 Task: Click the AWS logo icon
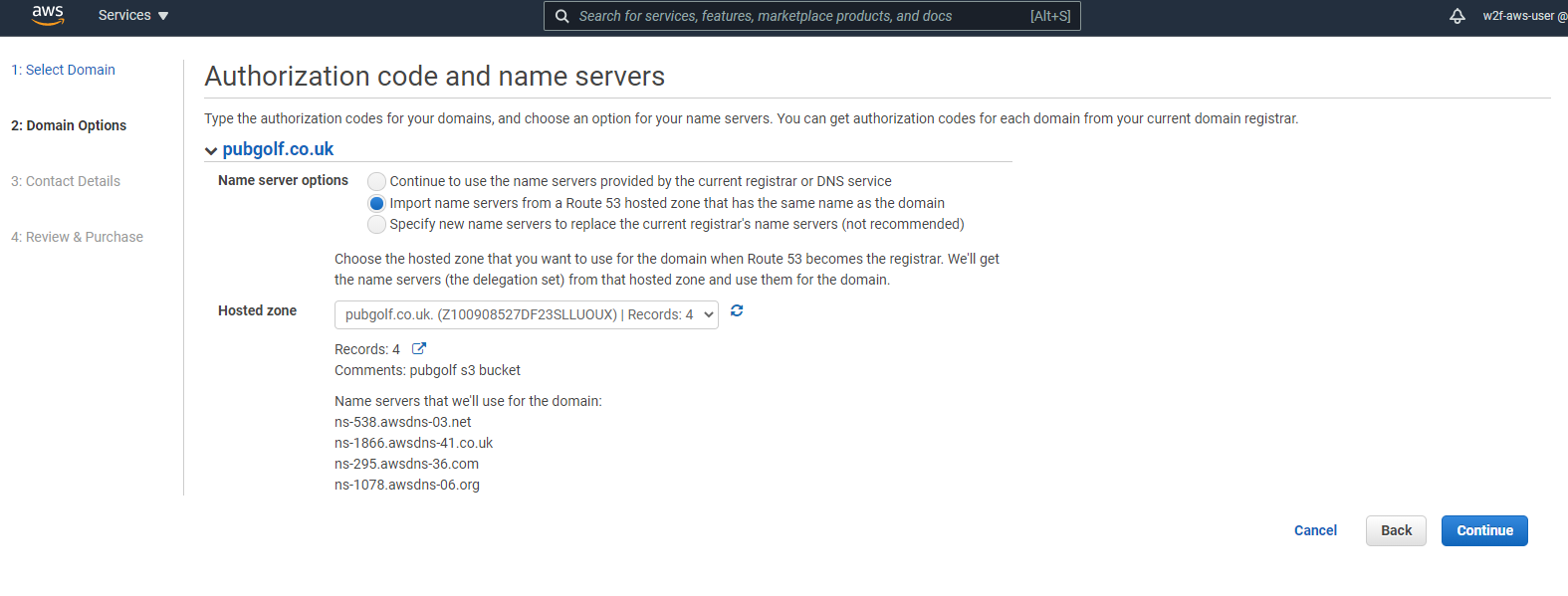point(48,15)
